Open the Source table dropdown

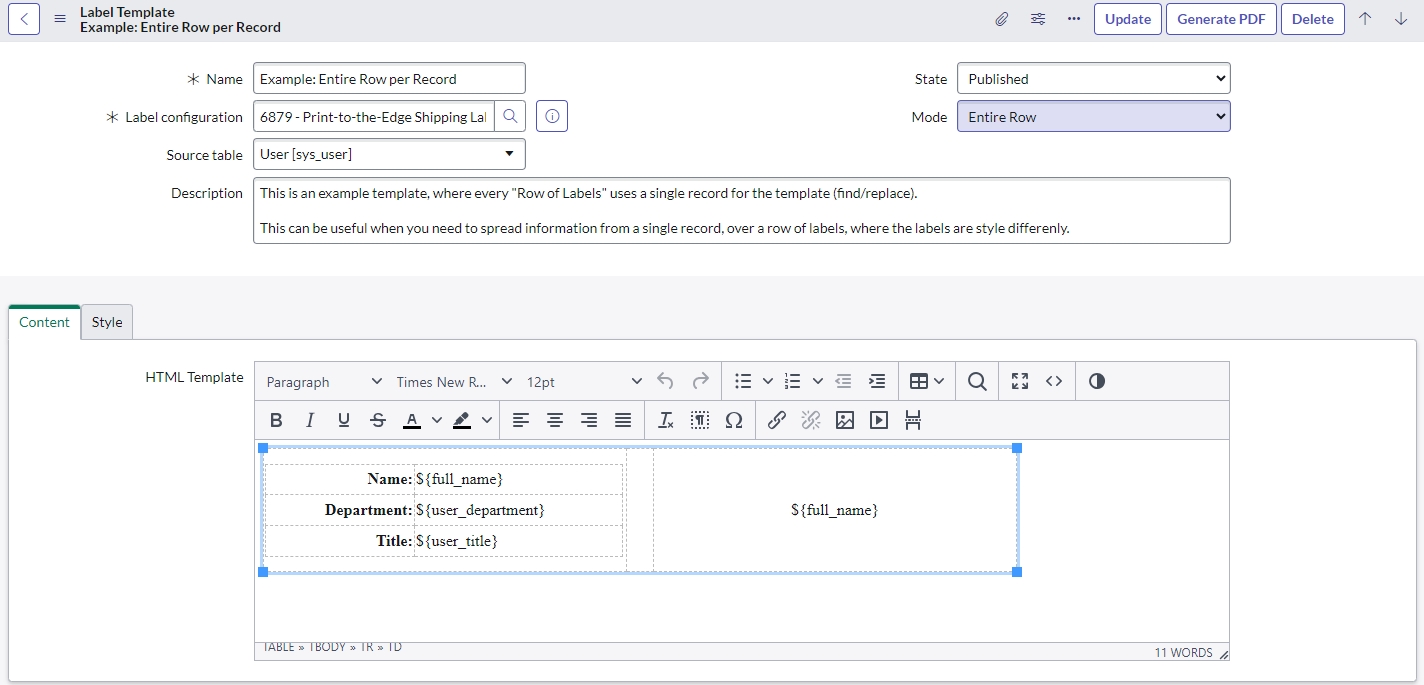389,154
